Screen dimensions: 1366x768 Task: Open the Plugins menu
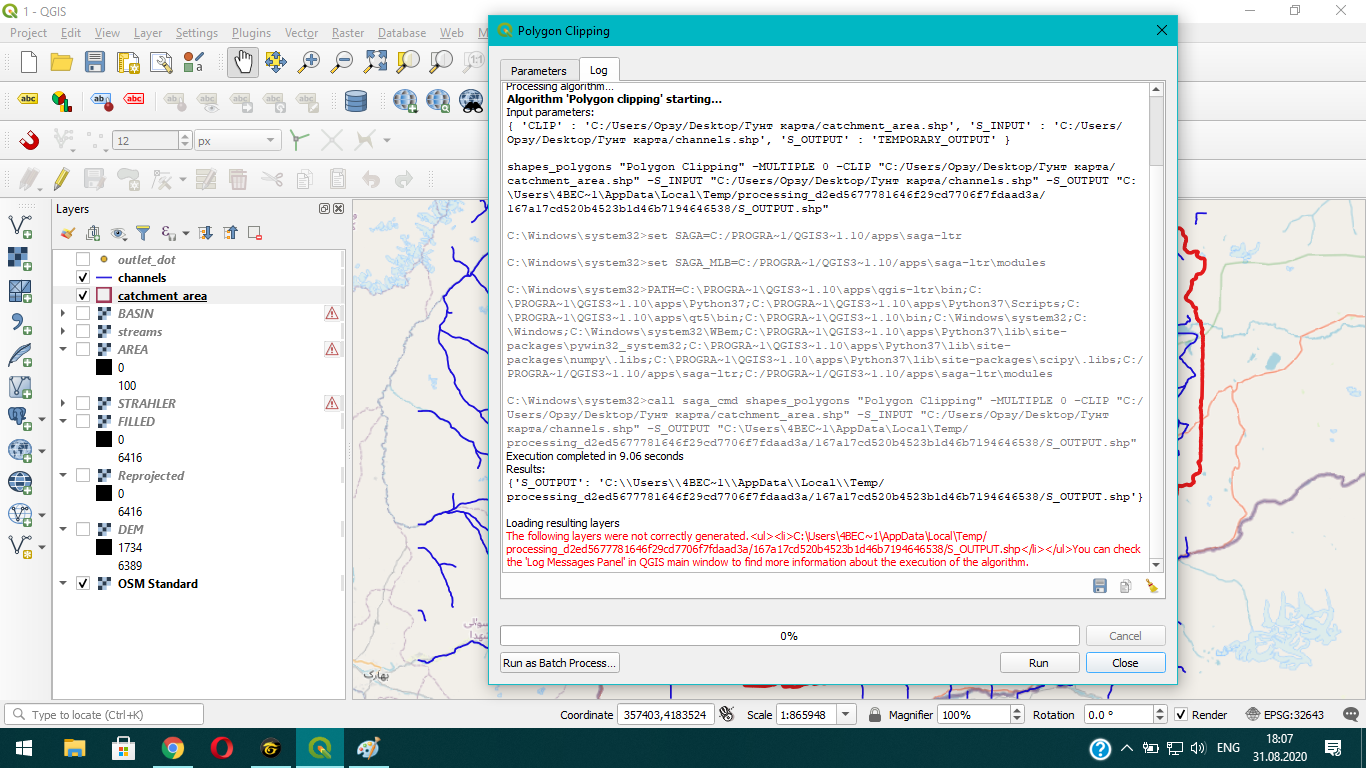pyautogui.click(x=251, y=33)
